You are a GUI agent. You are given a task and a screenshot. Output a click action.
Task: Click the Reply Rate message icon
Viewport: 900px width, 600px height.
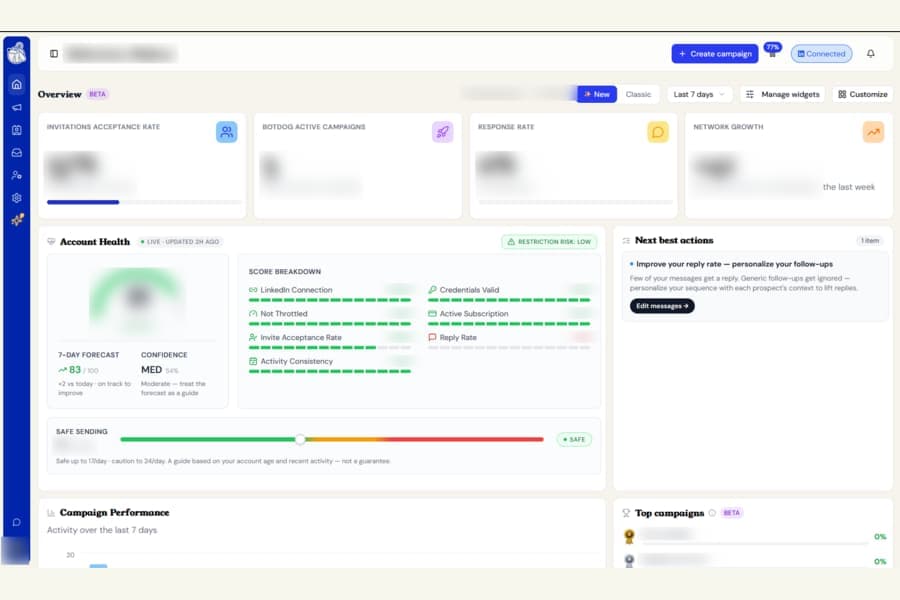[x=432, y=338]
